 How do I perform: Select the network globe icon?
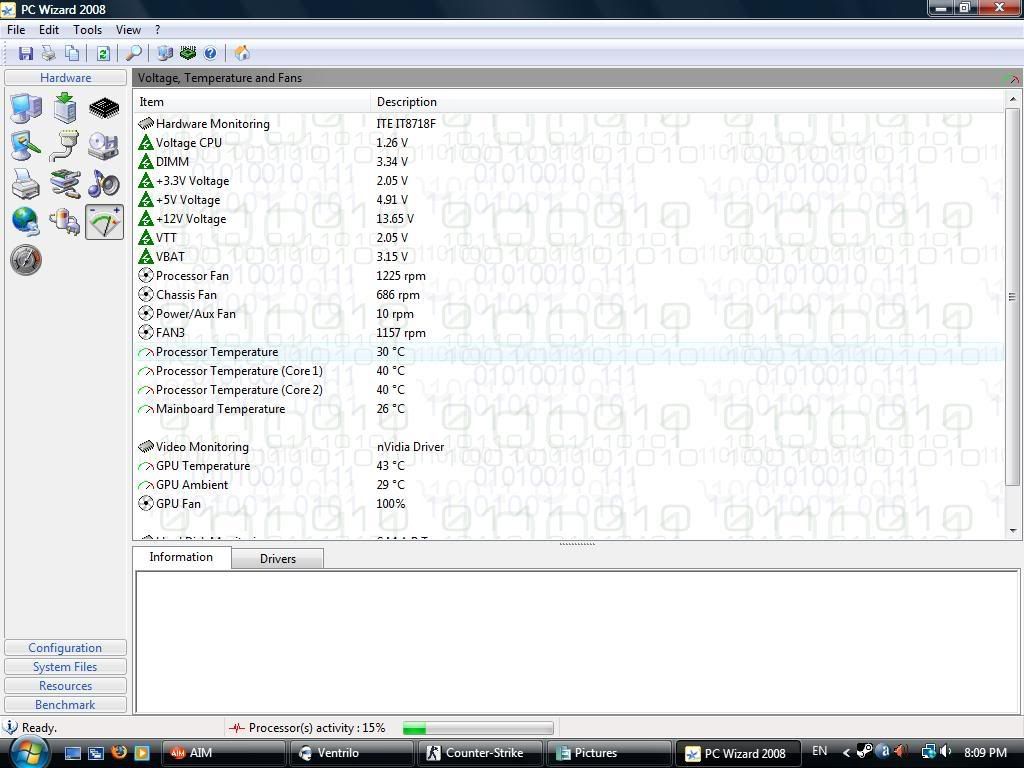click(26, 221)
